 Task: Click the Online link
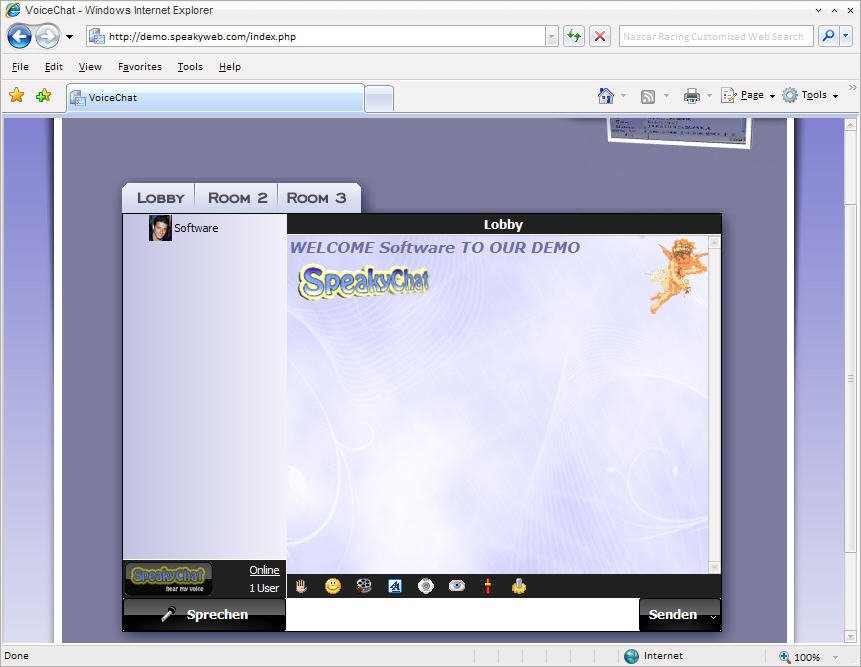[x=264, y=570]
